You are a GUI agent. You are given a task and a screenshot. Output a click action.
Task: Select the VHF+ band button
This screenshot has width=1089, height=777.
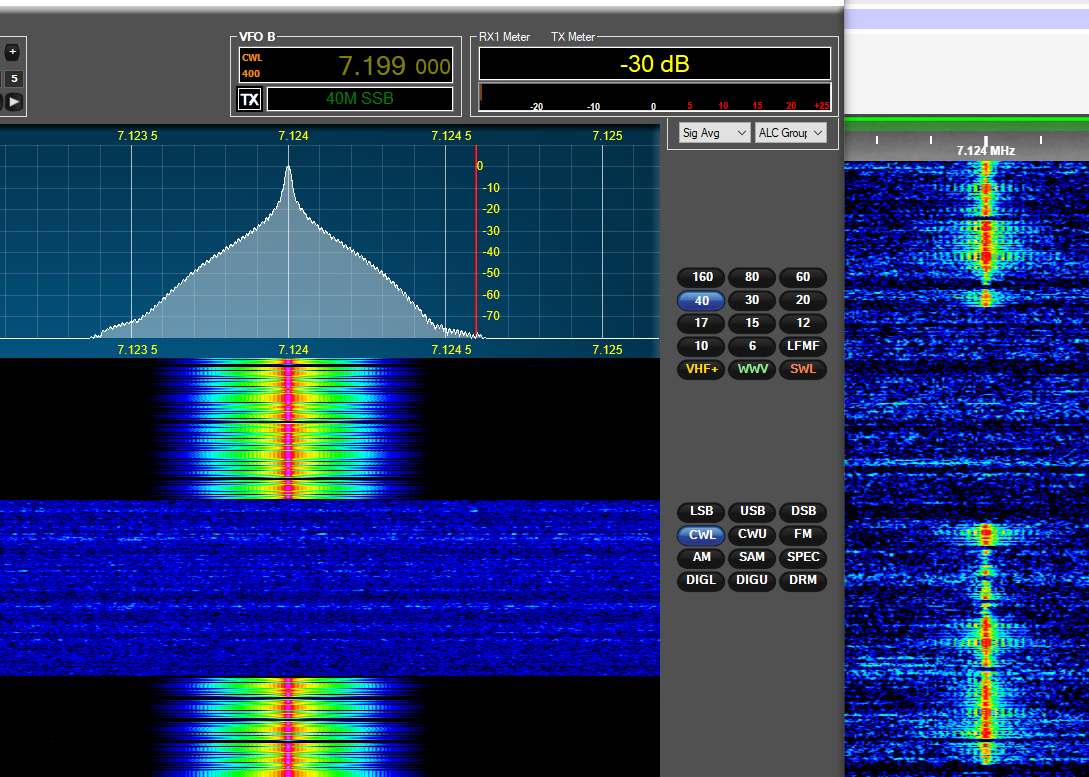click(x=701, y=369)
